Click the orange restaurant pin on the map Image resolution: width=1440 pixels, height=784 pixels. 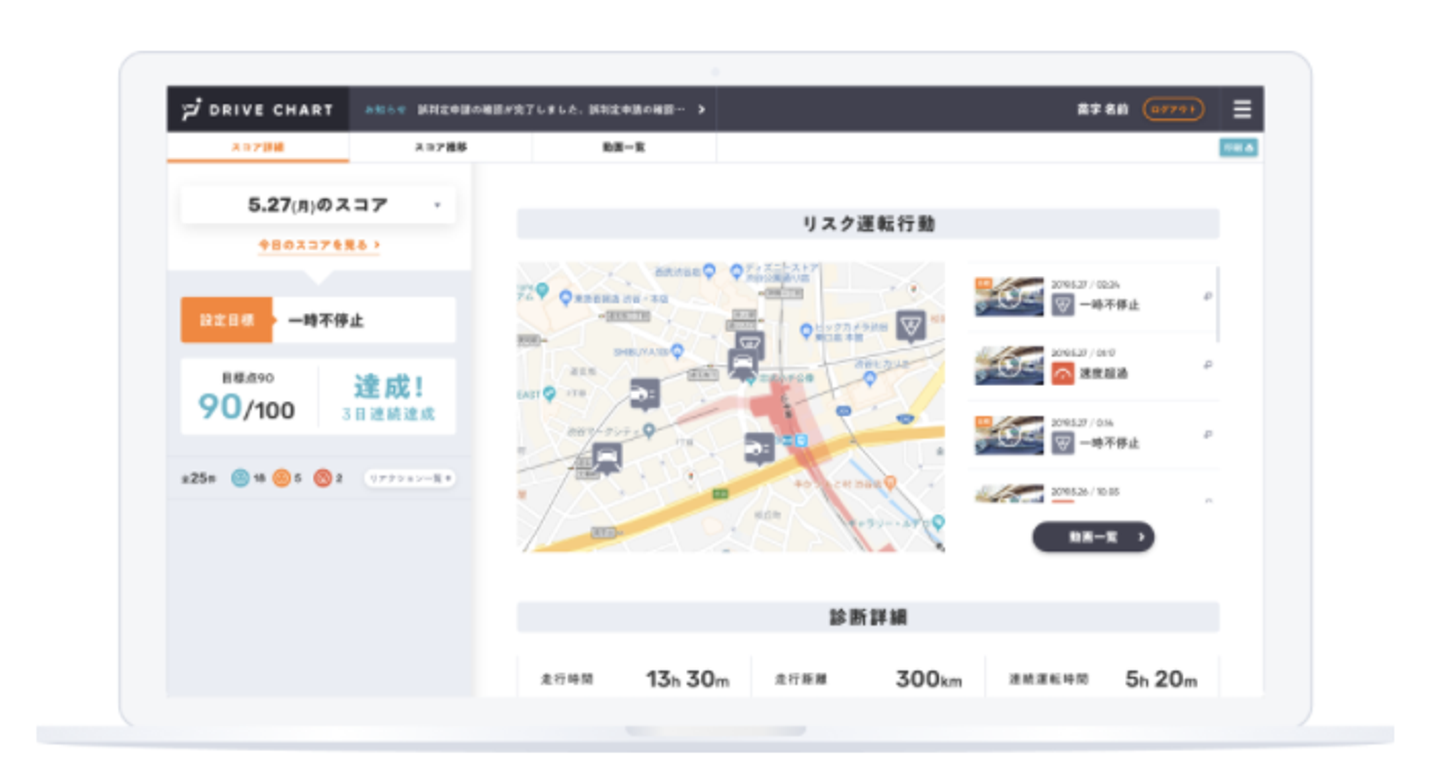[891, 483]
